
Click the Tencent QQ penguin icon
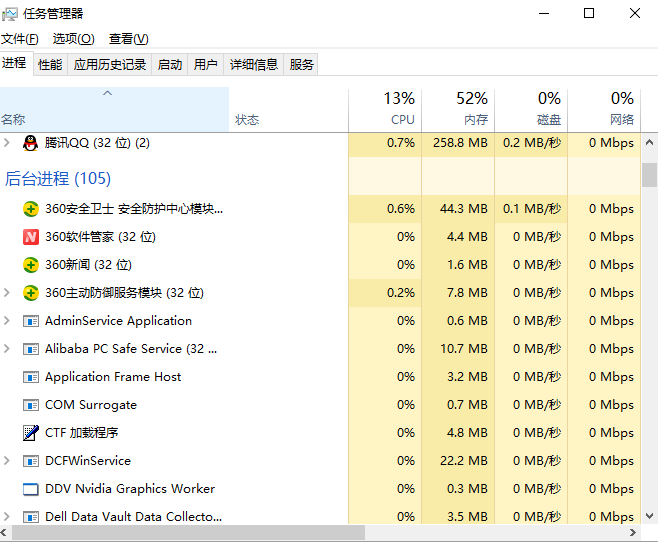(30, 143)
